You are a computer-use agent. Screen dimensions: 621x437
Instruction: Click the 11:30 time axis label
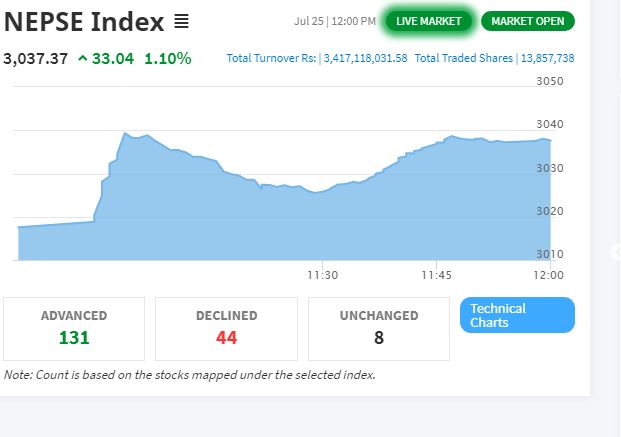point(323,275)
